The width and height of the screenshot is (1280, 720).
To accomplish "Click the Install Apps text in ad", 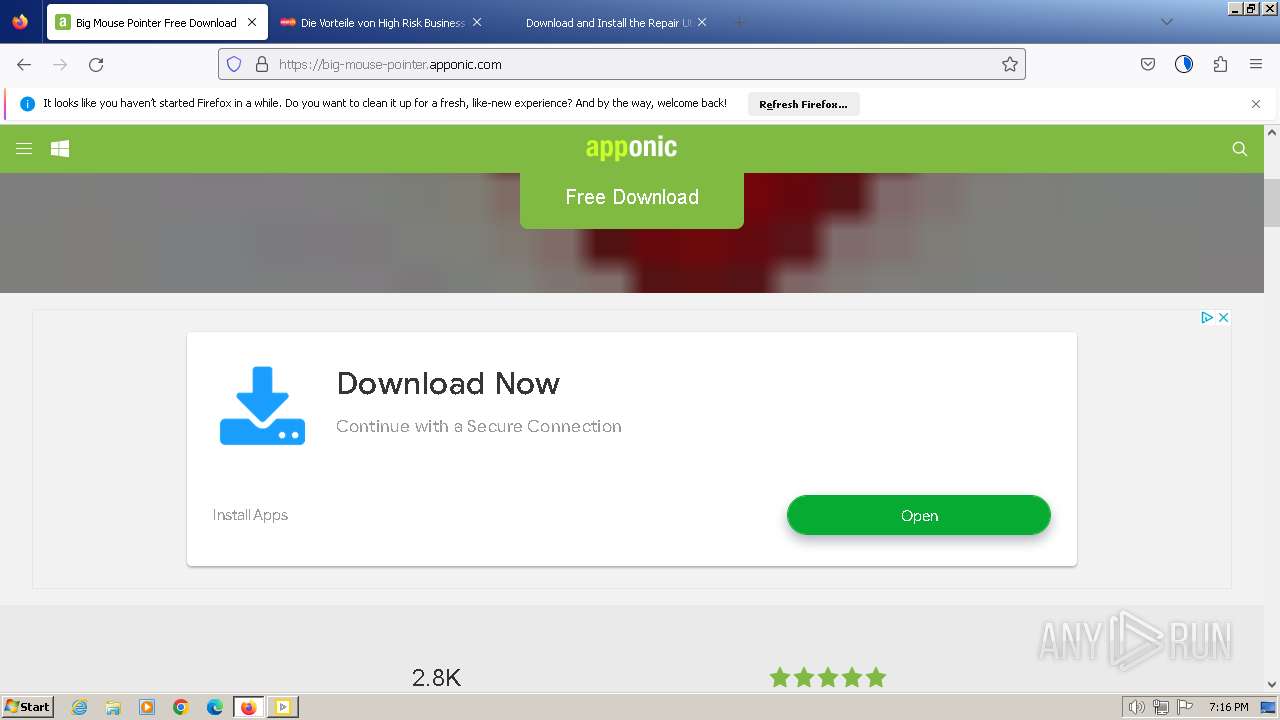I will coord(250,515).
